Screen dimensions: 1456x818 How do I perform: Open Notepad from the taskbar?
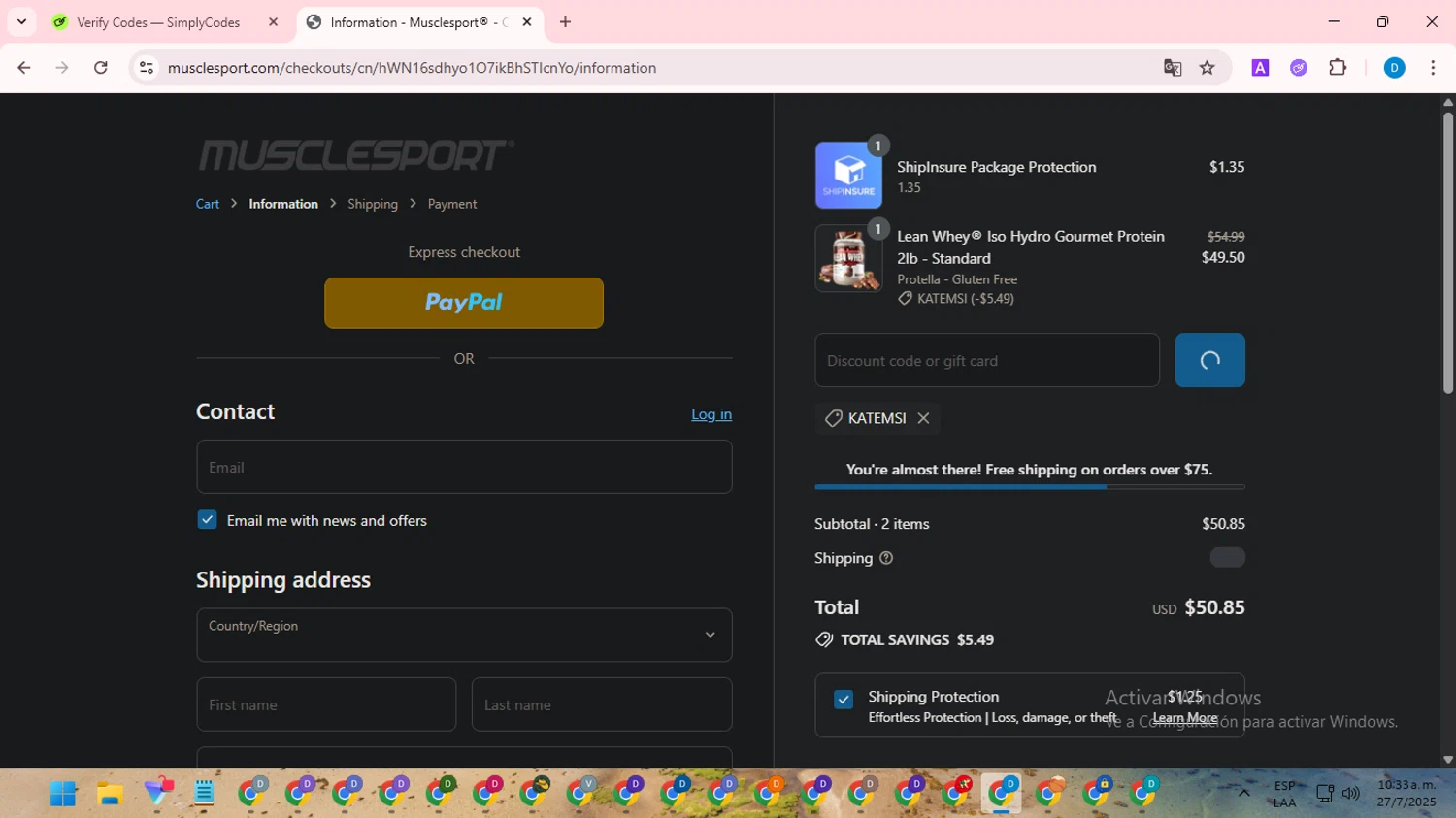204,794
